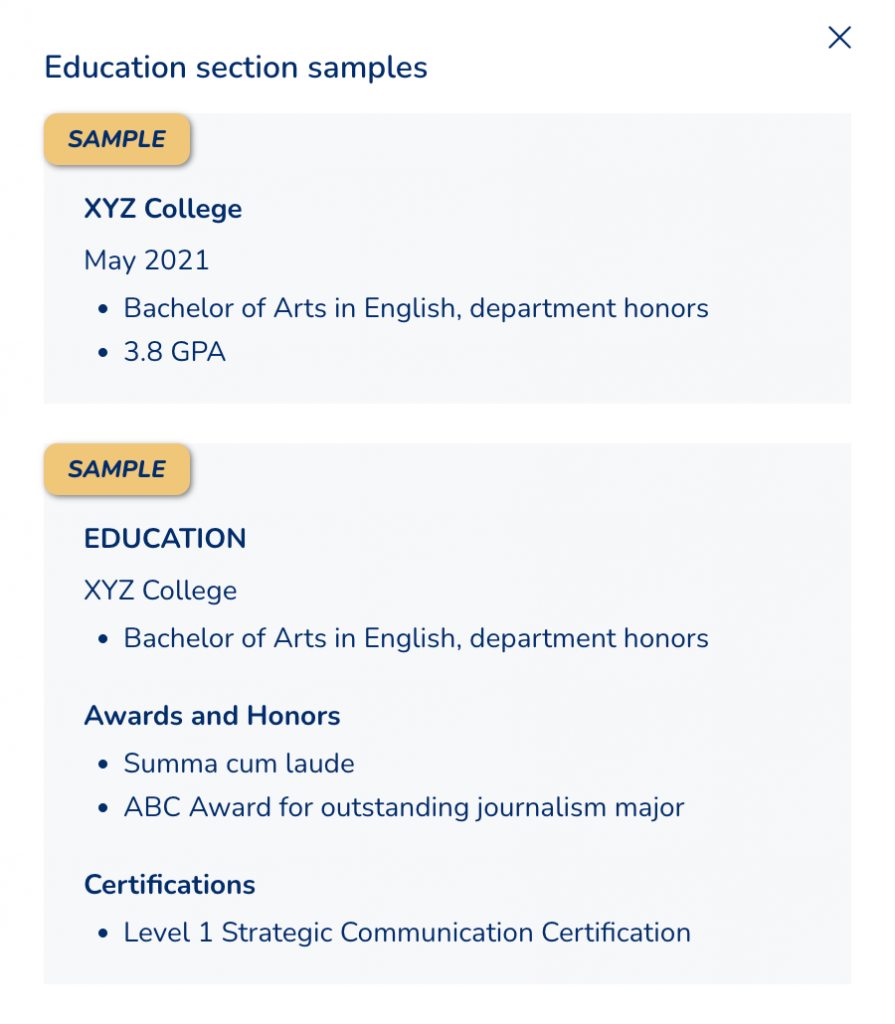The image size is (895, 1024).
Task: Click the bullet dot before 'ABC Award'
Action: click(x=103, y=808)
